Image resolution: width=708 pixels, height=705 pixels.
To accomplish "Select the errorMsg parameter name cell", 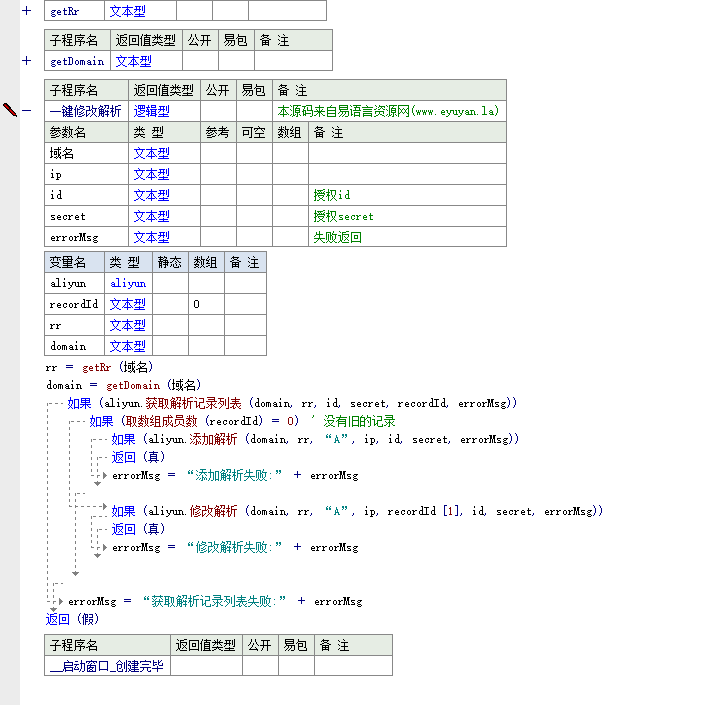I will pos(86,237).
